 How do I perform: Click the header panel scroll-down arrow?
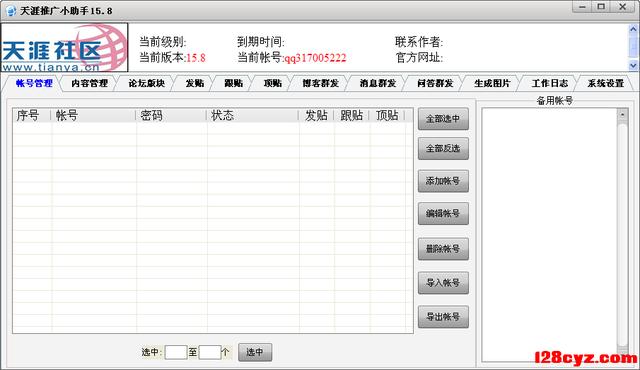coord(633,65)
